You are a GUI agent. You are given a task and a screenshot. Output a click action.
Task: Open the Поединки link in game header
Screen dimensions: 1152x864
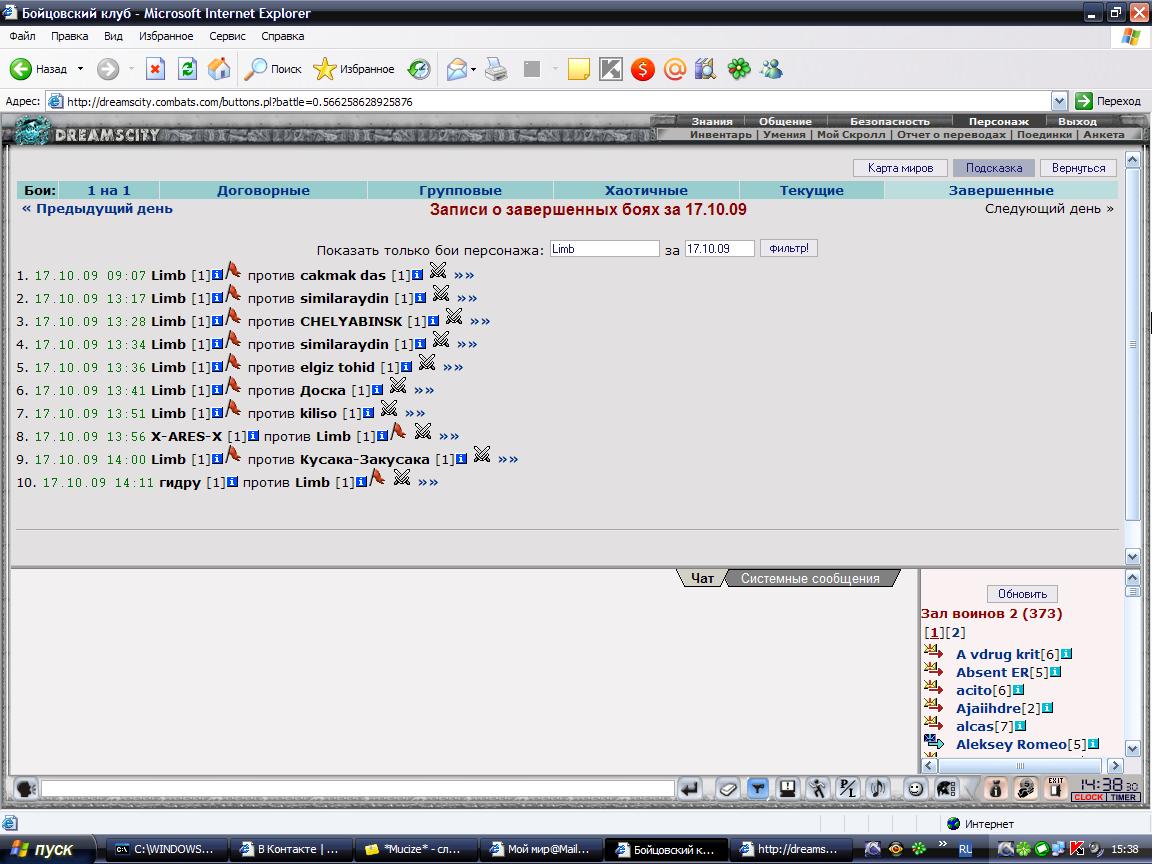[x=1044, y=134]
